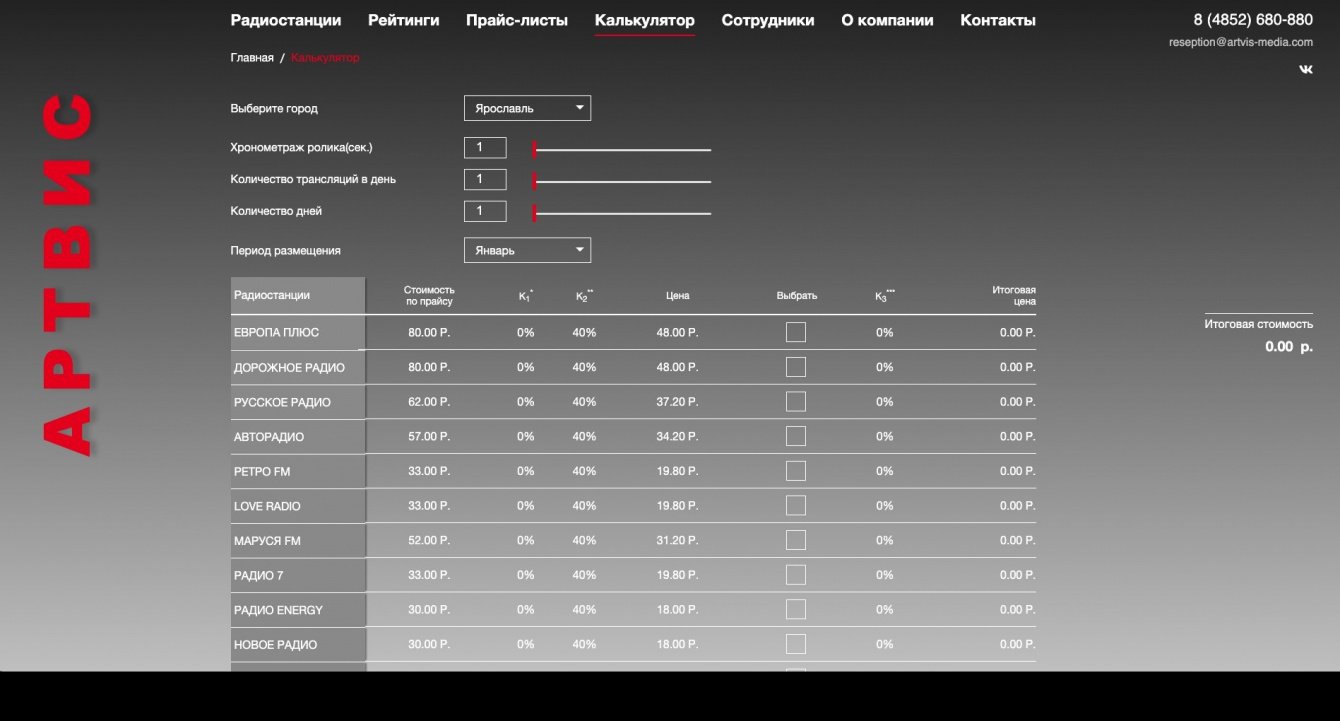Click the 34.20 Р. price cell
The width and height of the screenshot is (1340, 721).
677,436
